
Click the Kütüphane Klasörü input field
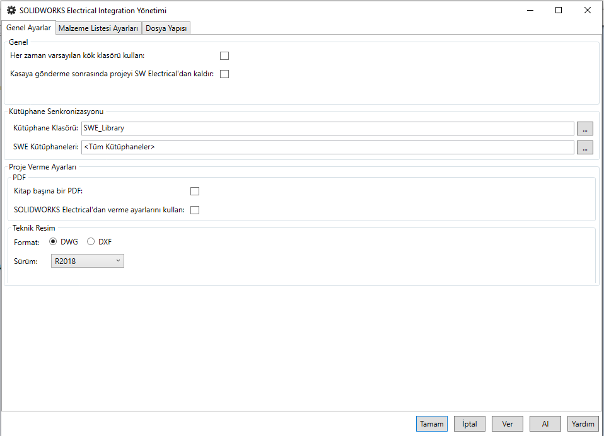point(327,128)
